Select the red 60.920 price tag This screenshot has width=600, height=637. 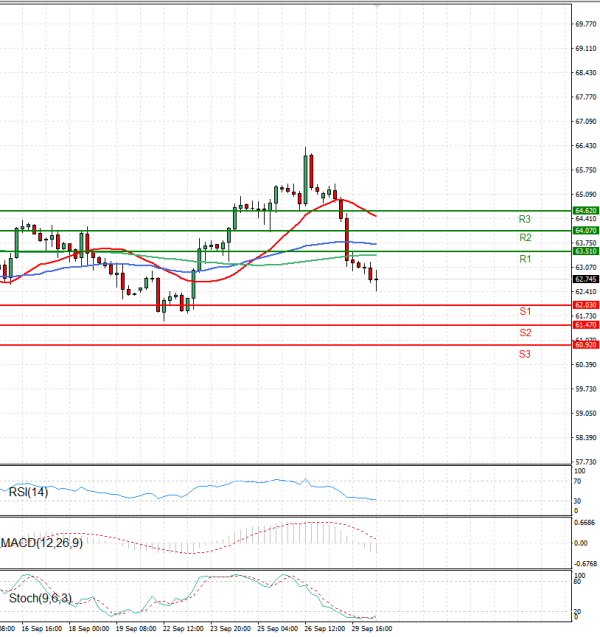586,345
